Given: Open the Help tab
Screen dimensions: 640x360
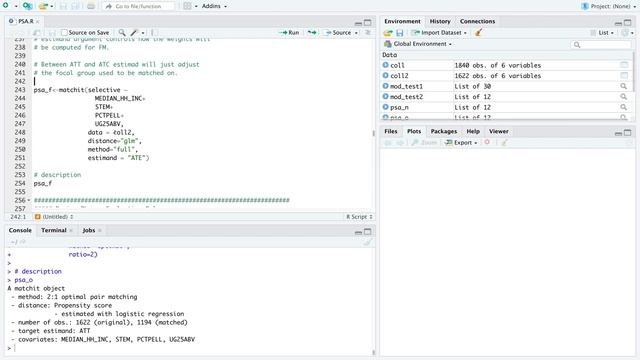Looking at the screenshot, I should coord(473,131).
